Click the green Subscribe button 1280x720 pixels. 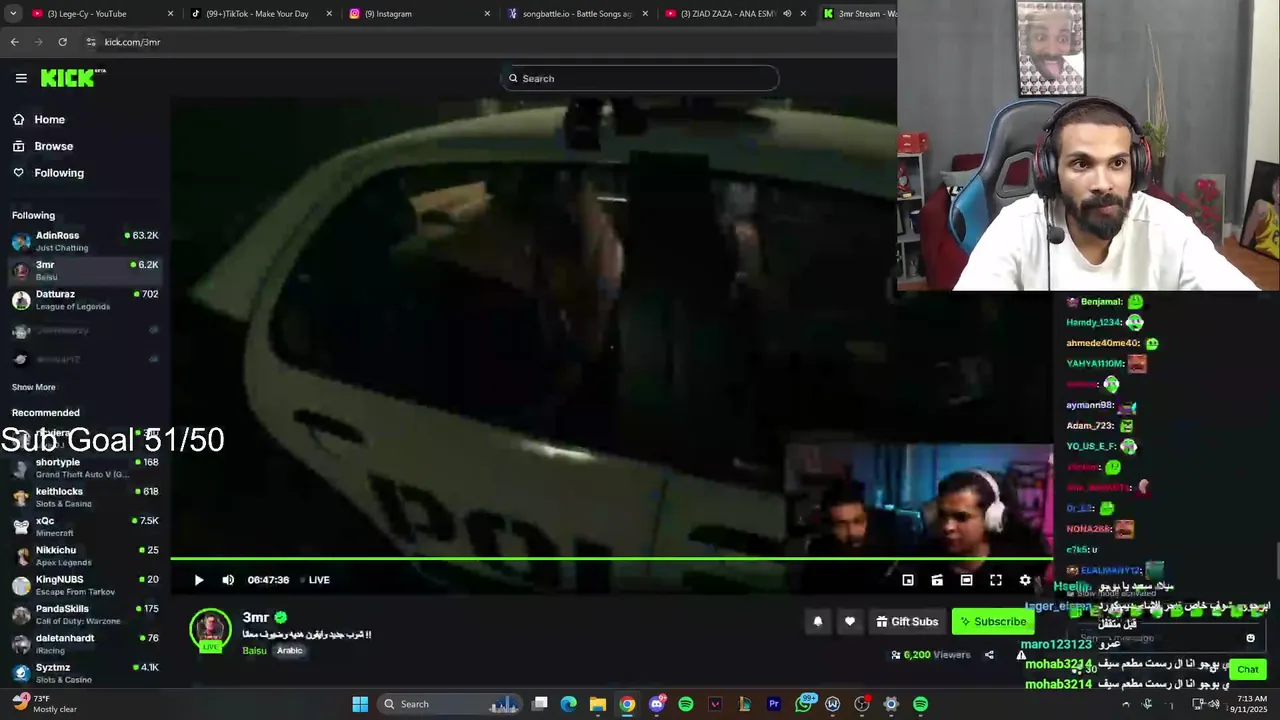point(992,622)
